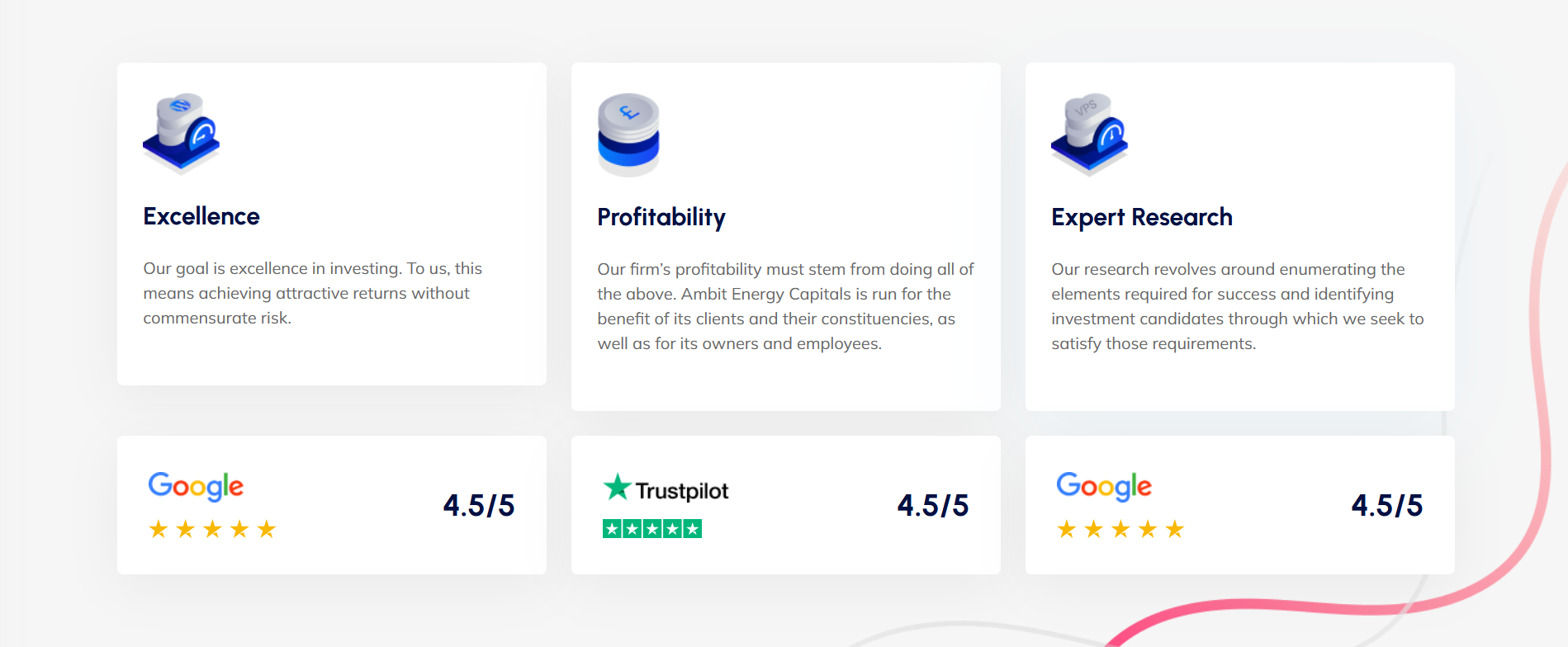Click the Excellence speedometer server icon
Image resolution: width=1568 pixels, height=647 pixels.
182,133
